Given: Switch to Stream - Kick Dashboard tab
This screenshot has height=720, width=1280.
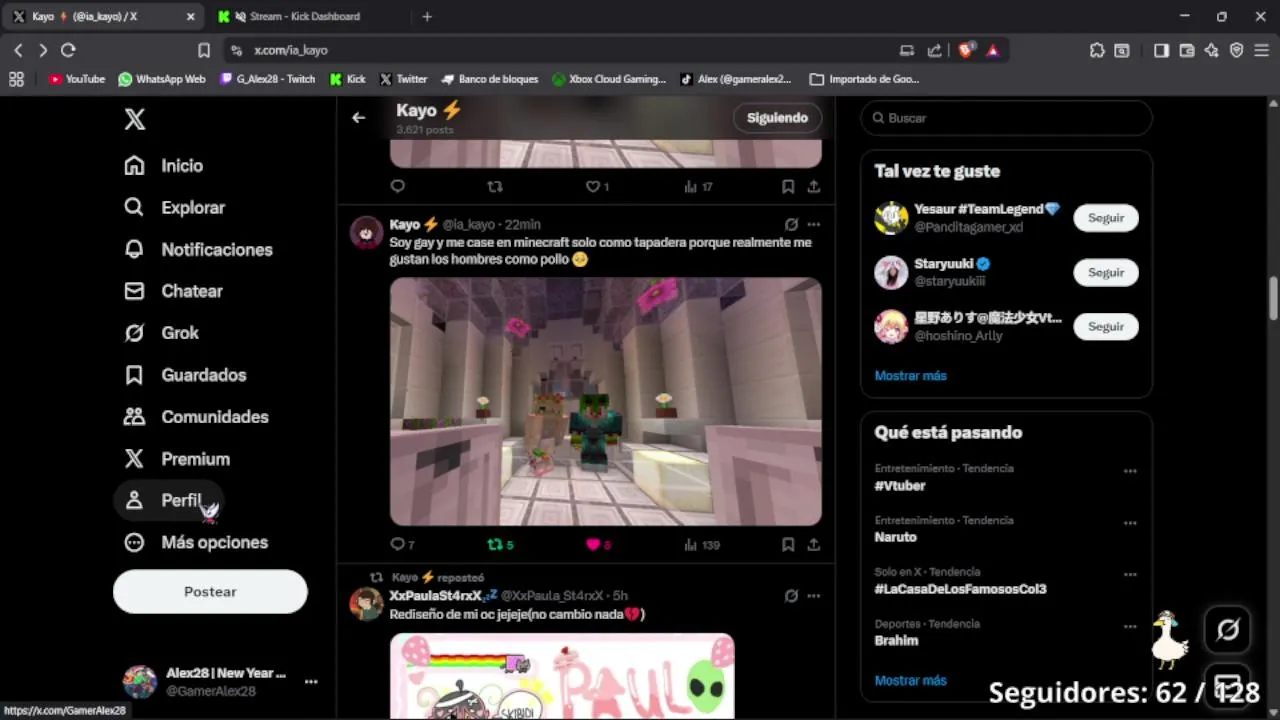Looking at the screenshot, I should click(307, 17).
